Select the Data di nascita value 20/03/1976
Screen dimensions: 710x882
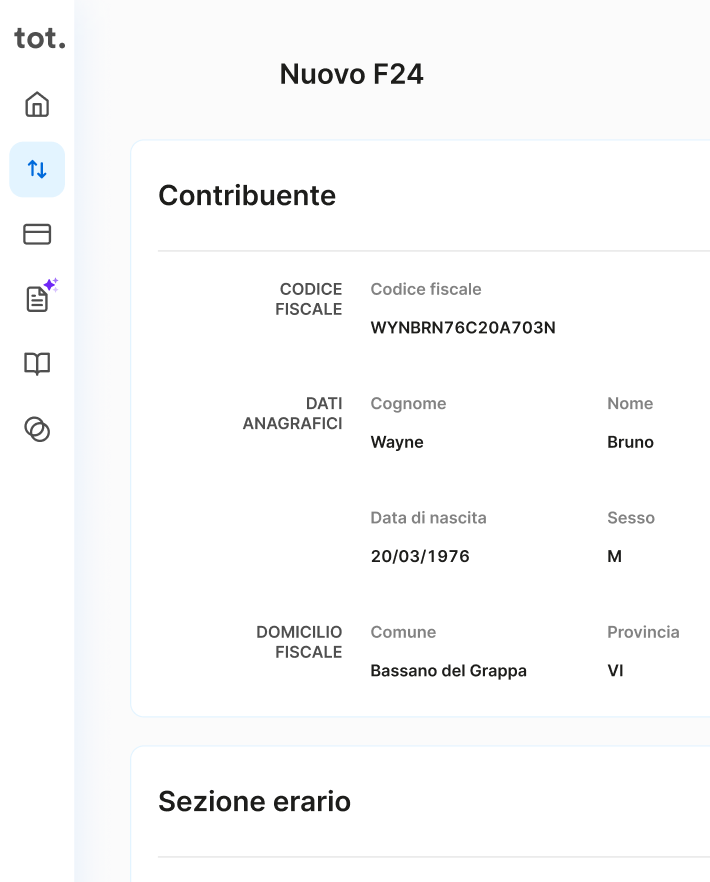(420, 556)
